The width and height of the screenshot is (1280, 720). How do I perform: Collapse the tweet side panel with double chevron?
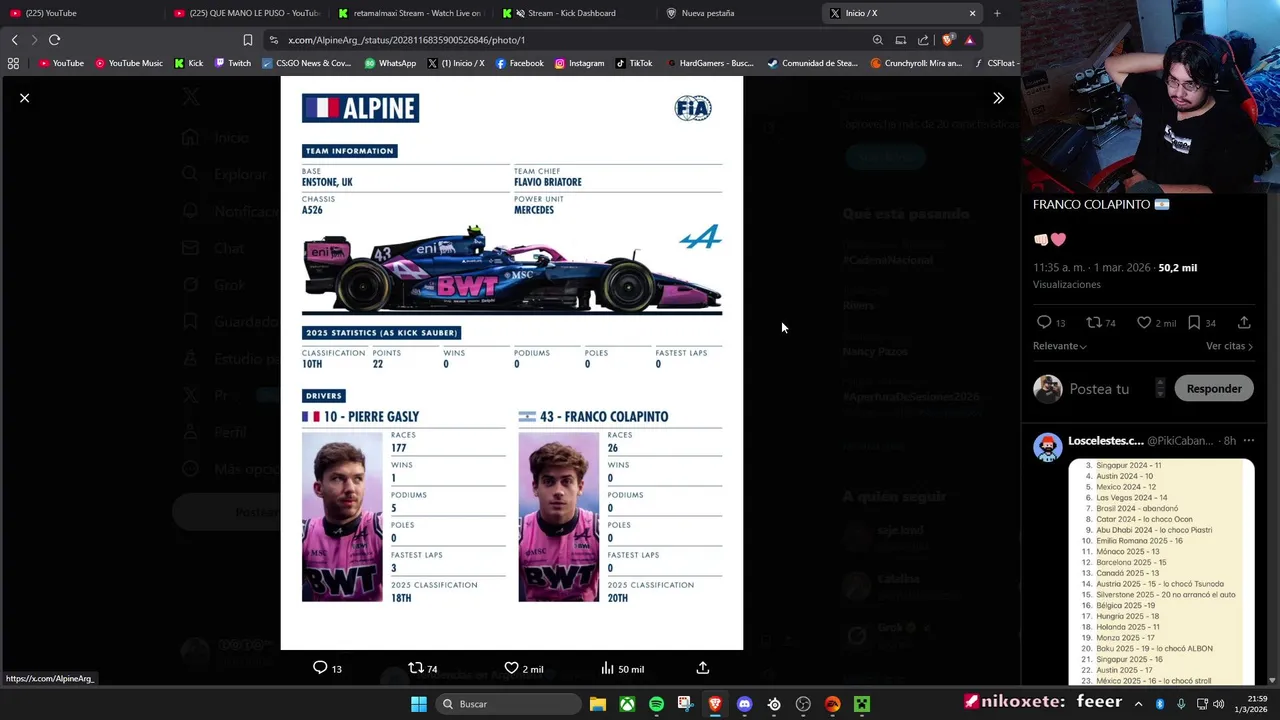[x=998, y=98]
